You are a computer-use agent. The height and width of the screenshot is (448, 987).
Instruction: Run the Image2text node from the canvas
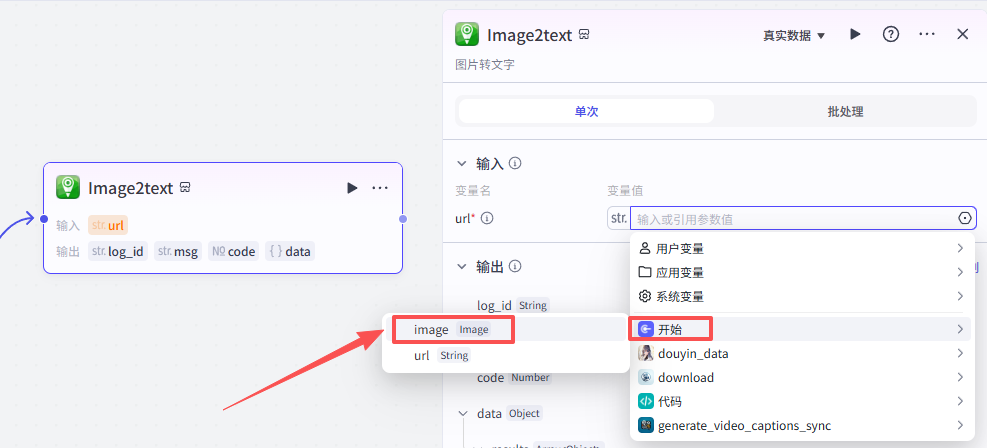click(351, 188)
